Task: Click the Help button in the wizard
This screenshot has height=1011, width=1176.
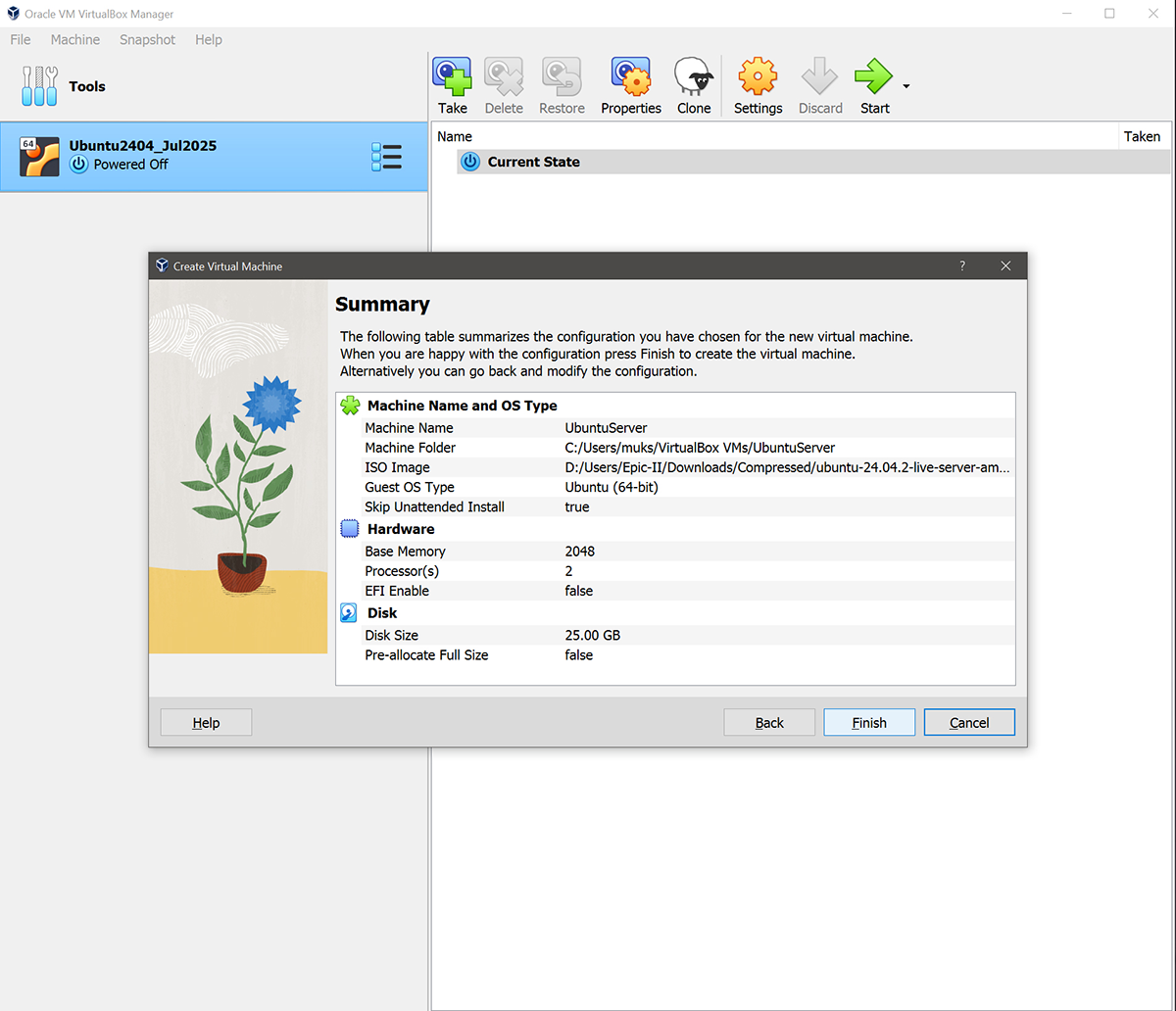Action: (206, 723)
